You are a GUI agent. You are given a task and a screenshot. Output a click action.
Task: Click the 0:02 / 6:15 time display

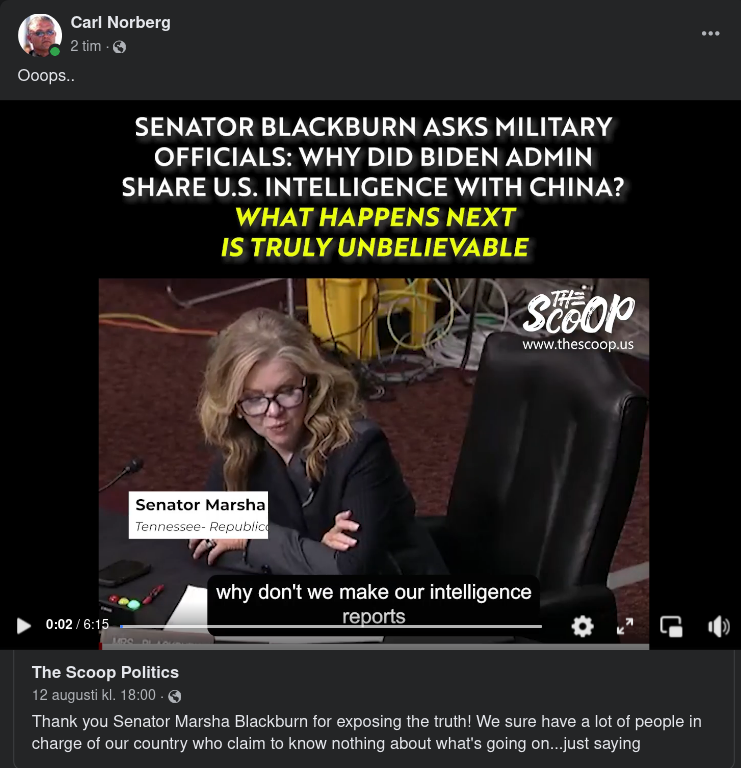77,624
